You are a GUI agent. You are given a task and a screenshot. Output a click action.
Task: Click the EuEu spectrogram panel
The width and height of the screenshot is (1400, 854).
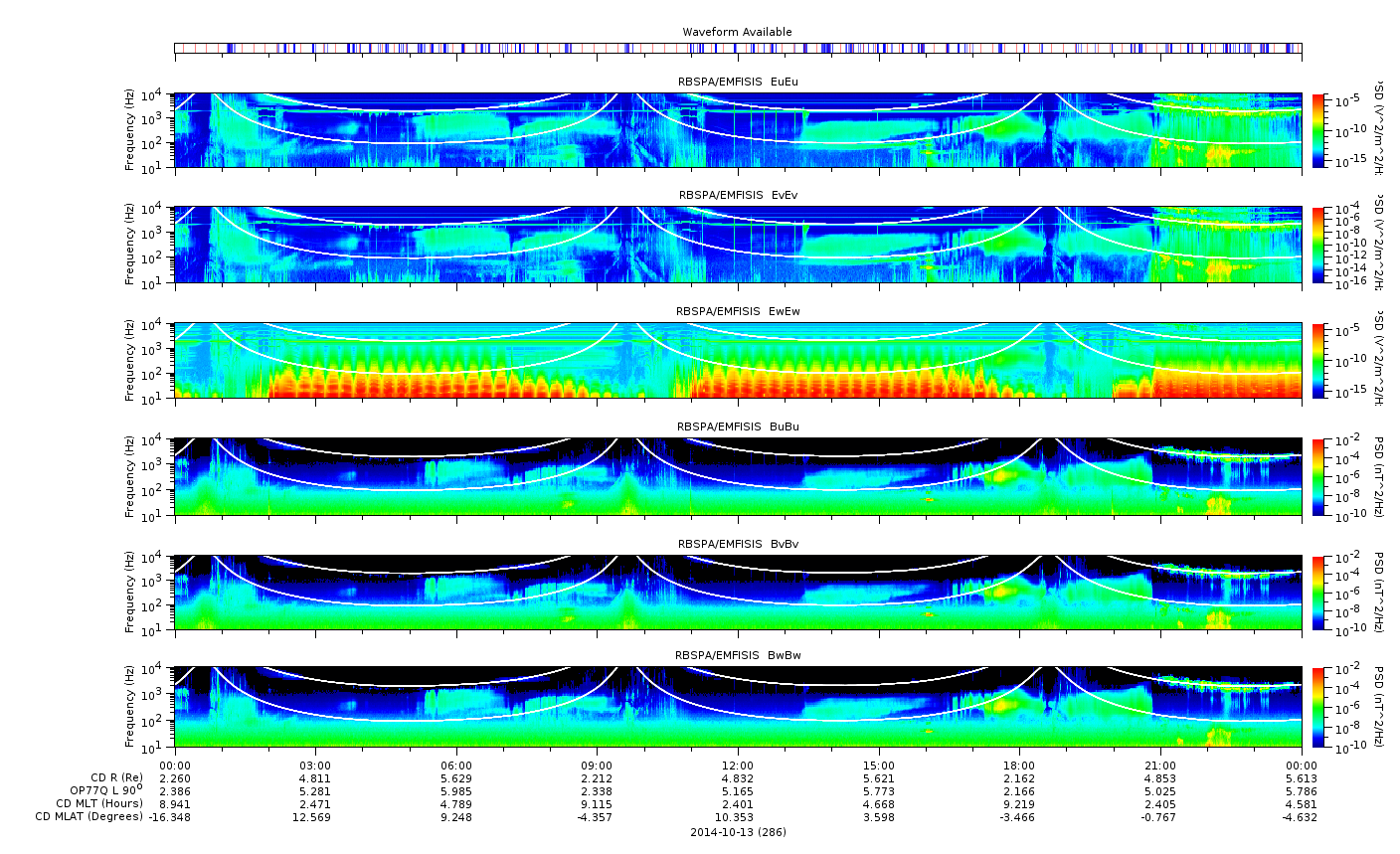[x=738, y=130]
